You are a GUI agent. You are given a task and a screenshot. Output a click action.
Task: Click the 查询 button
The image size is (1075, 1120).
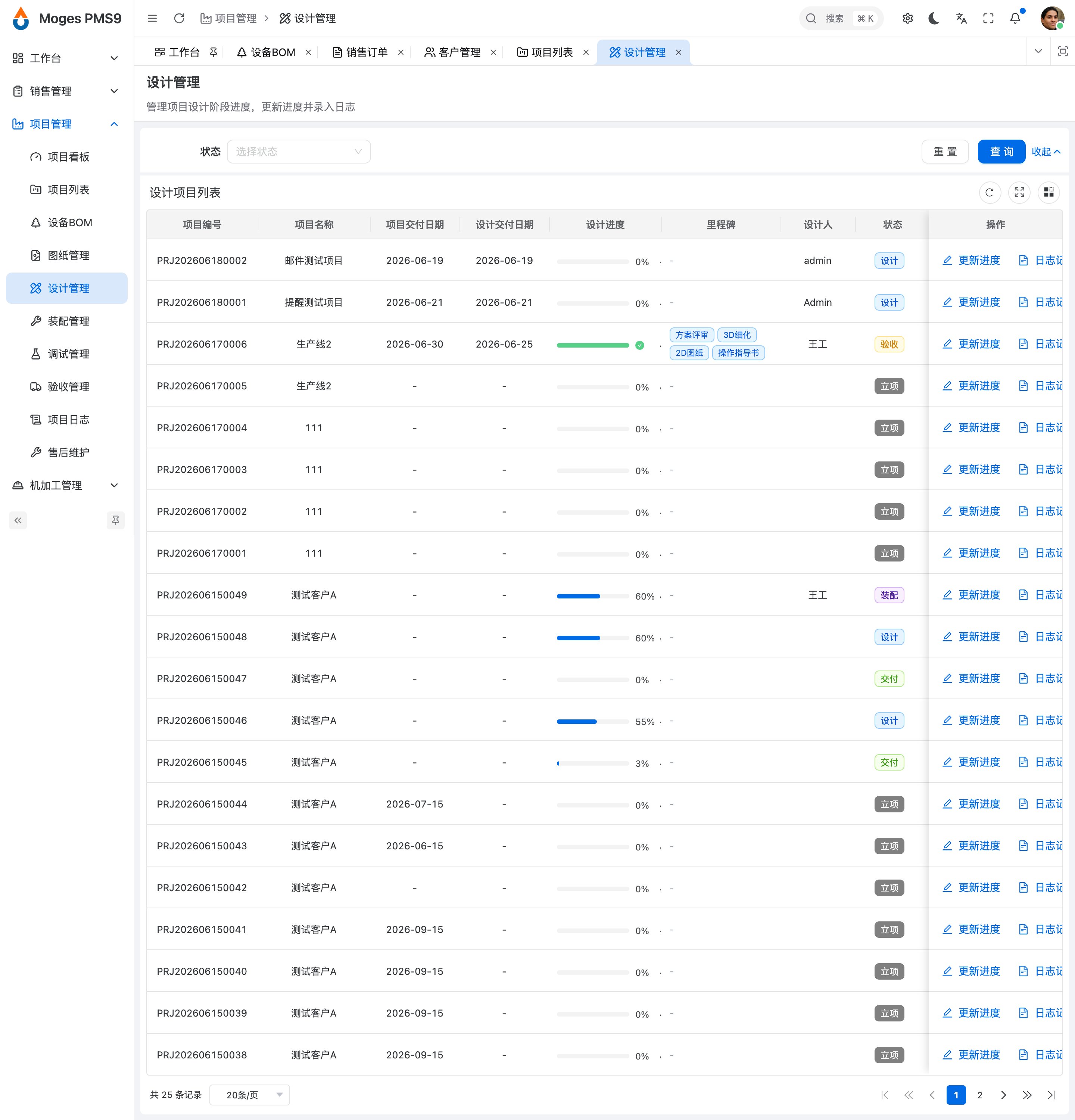[x=1001, y=152]
